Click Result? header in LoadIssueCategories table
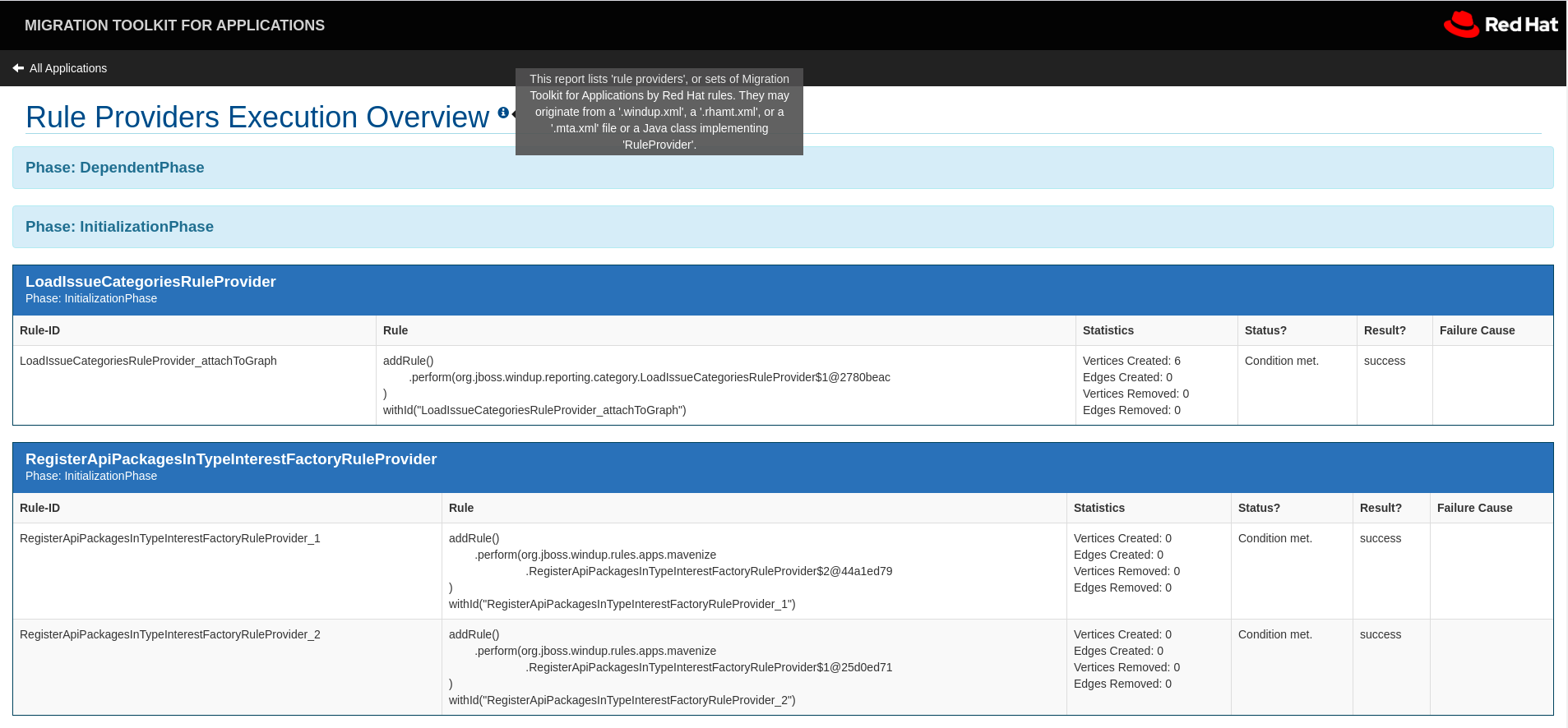 coord(1385,330)
